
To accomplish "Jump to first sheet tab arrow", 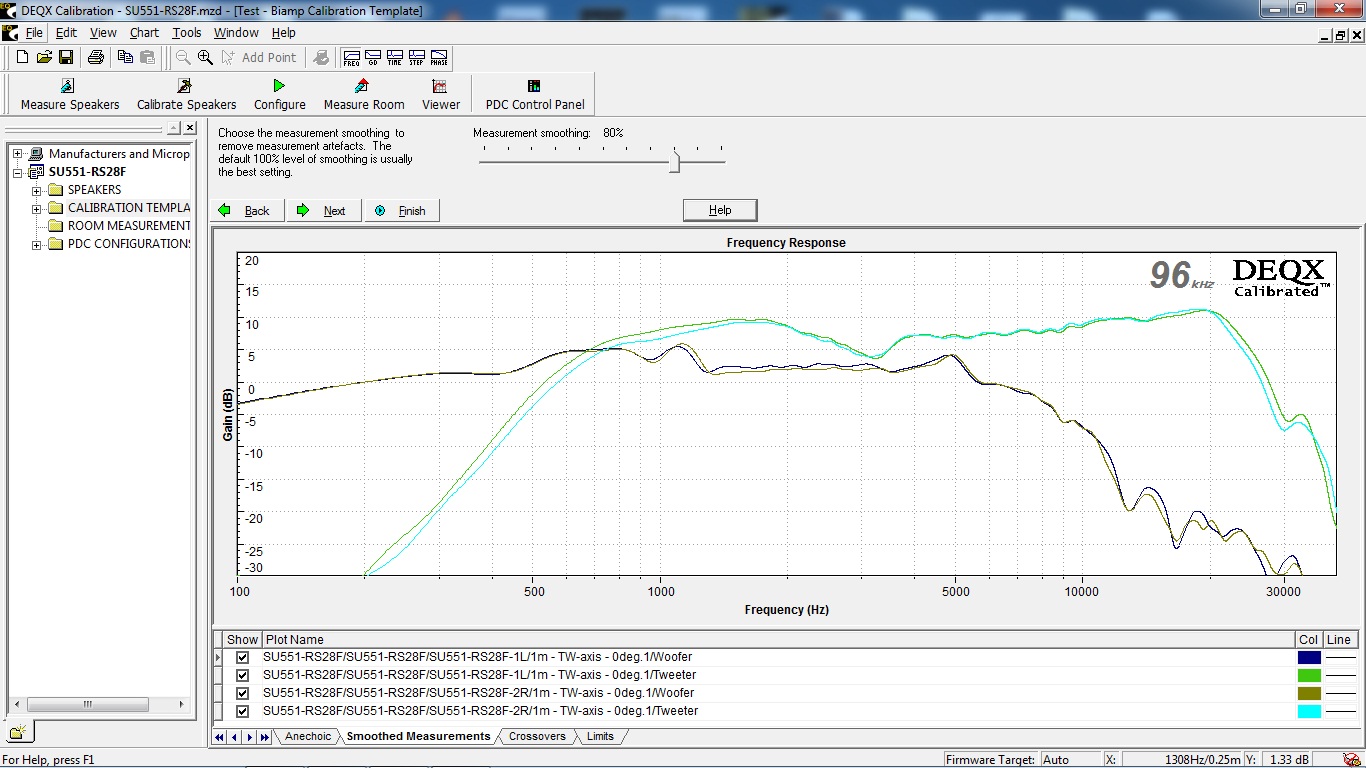I will pyautogui.click(x=220, y=737).
